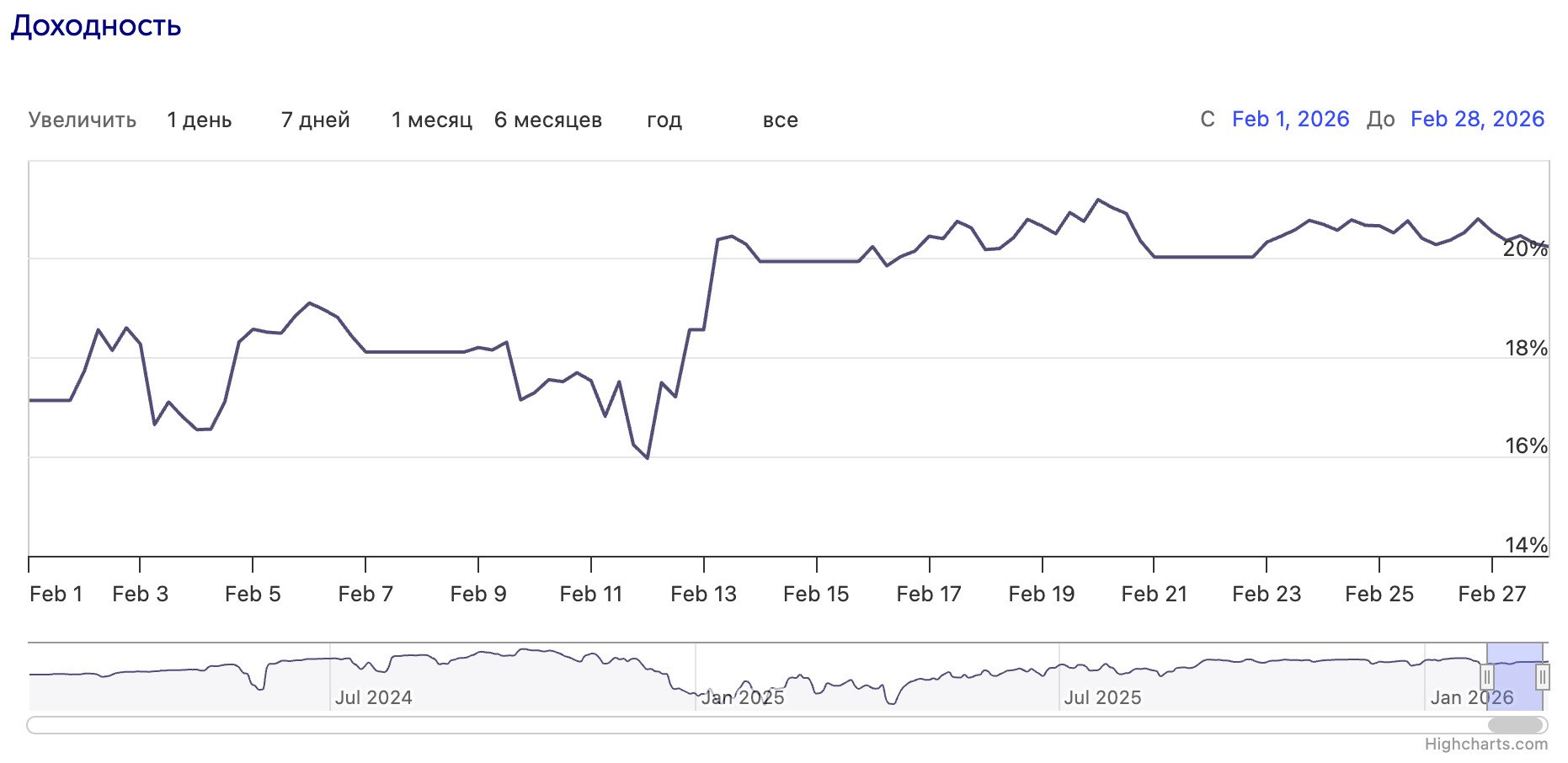Edit the end date Feb 28, 2026
The width and height of the screenshot is (1568, 763).
[1477, 119]
